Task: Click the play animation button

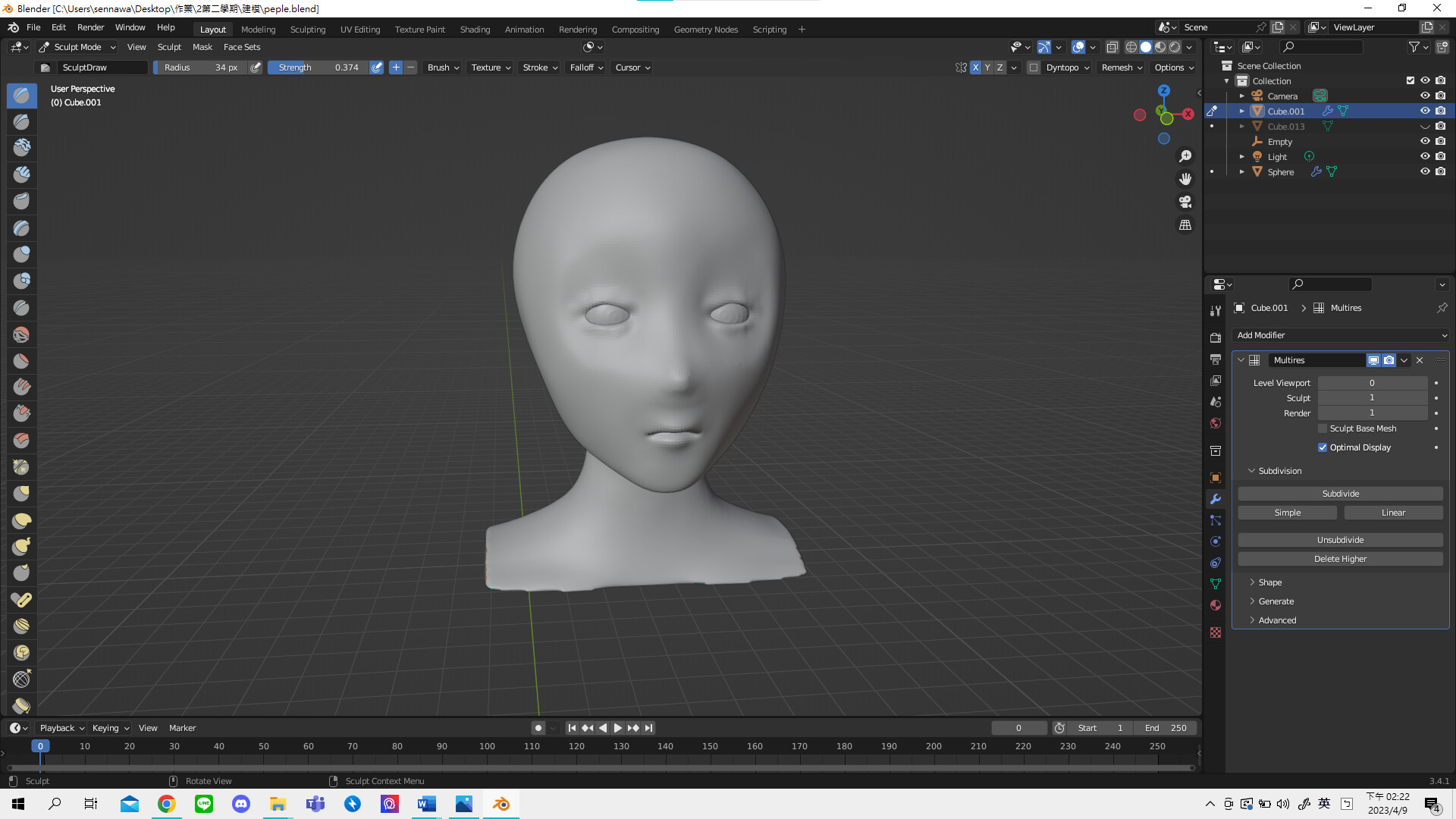Action: 618,728
